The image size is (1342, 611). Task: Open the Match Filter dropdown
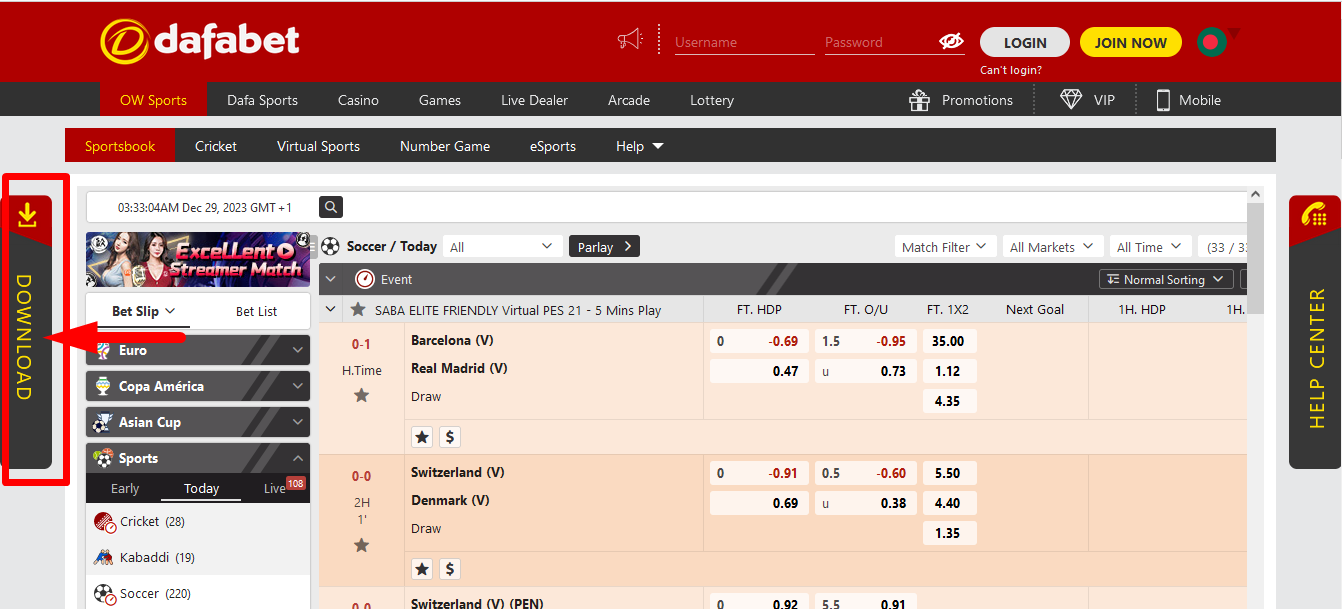coord(944,246)
